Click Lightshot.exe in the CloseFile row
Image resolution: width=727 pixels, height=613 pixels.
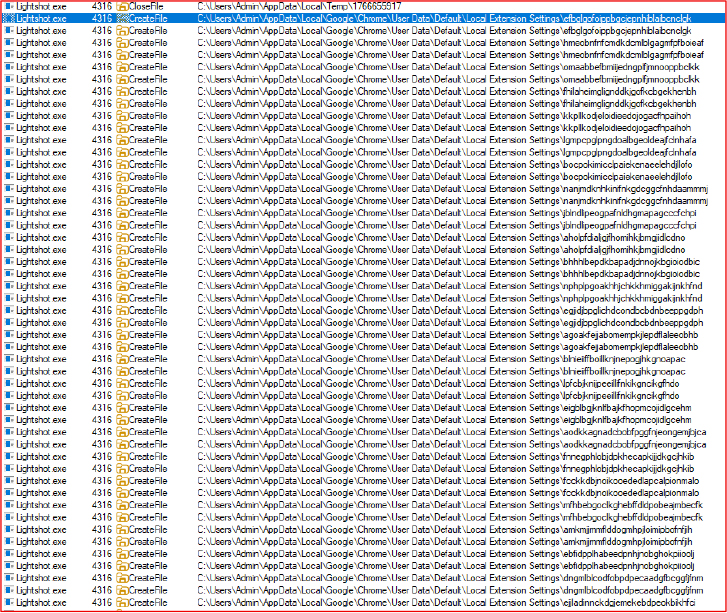pyautogui.click(x=41, y=6)
